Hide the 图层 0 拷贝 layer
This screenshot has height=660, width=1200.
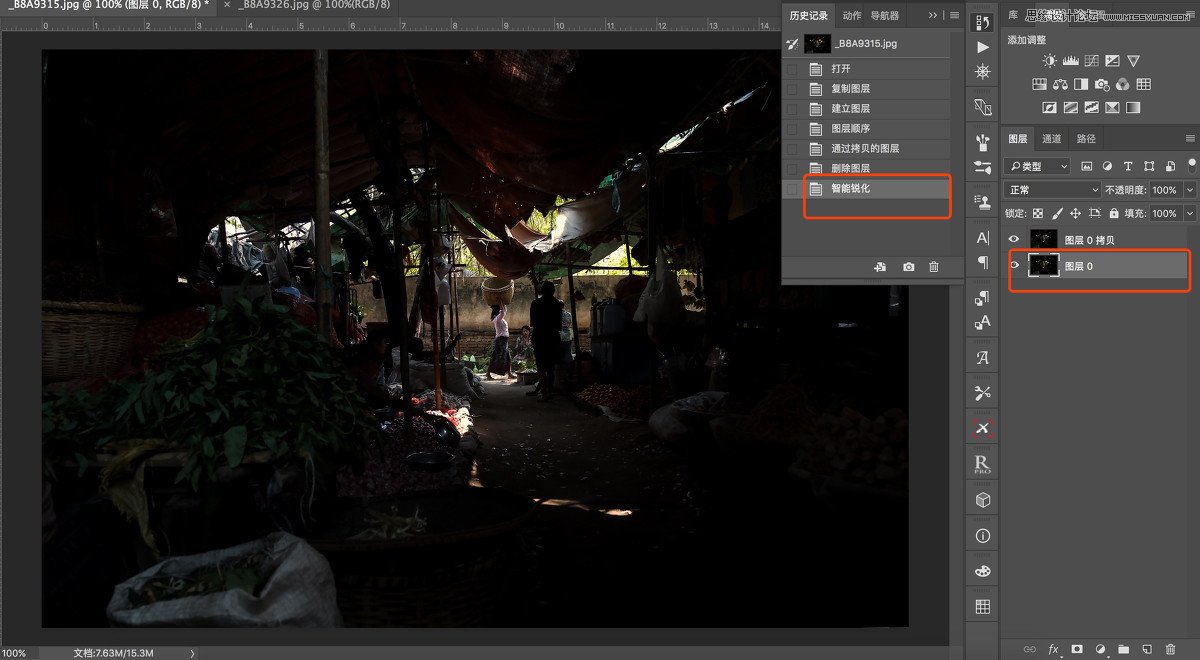coord(1014,239)
